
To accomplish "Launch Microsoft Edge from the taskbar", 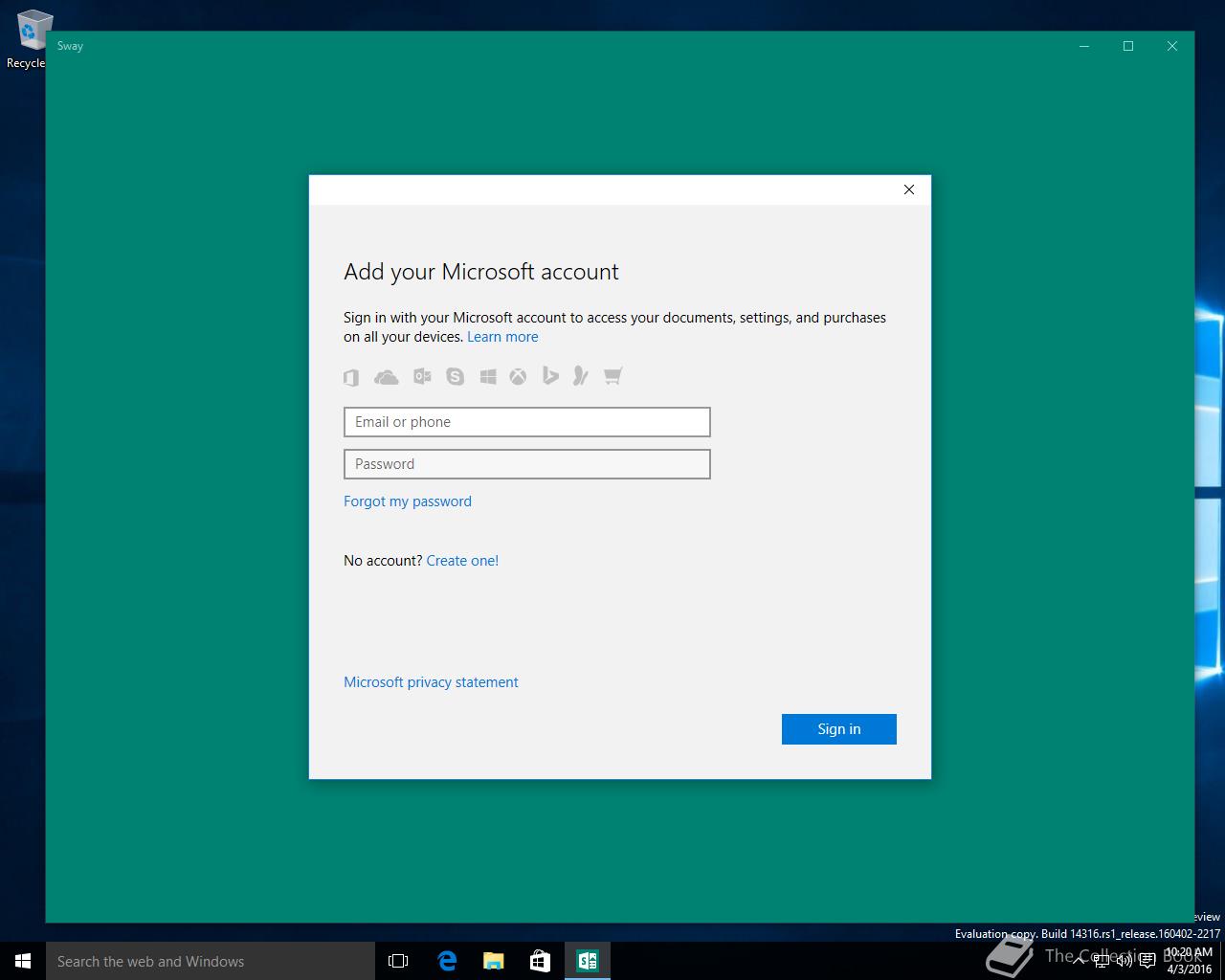I will (447, 961).
